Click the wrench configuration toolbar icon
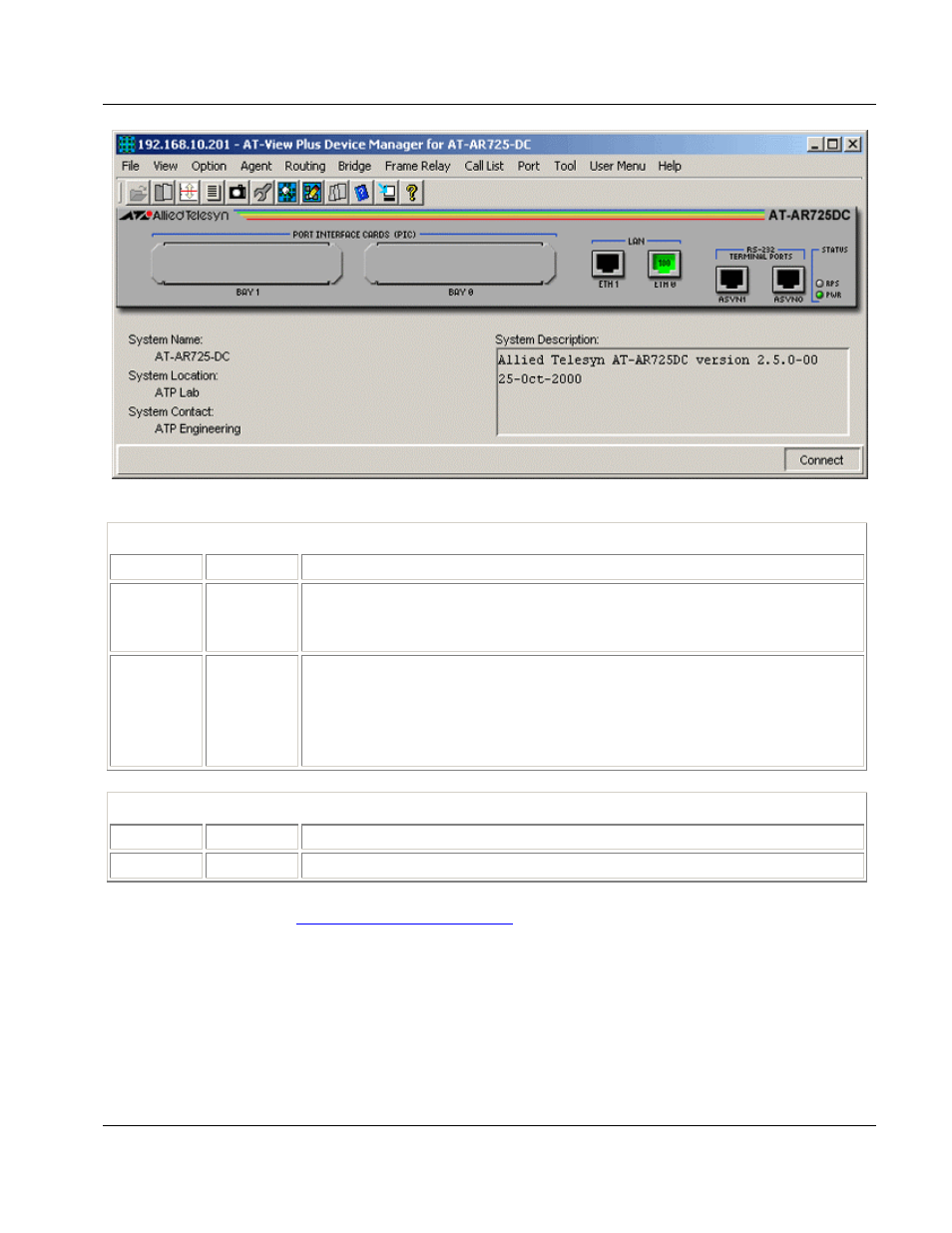This screenshot has height=1233, width=952. click(262, 193)
